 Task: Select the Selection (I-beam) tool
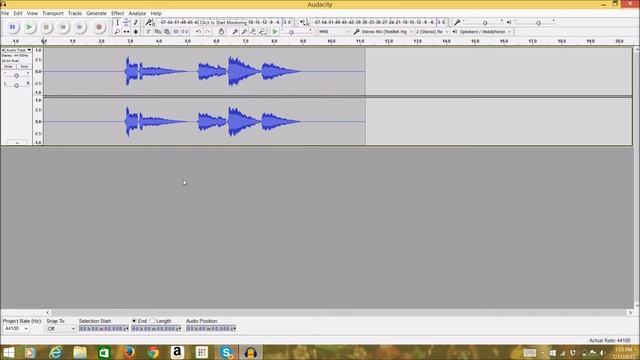[117, 22]
